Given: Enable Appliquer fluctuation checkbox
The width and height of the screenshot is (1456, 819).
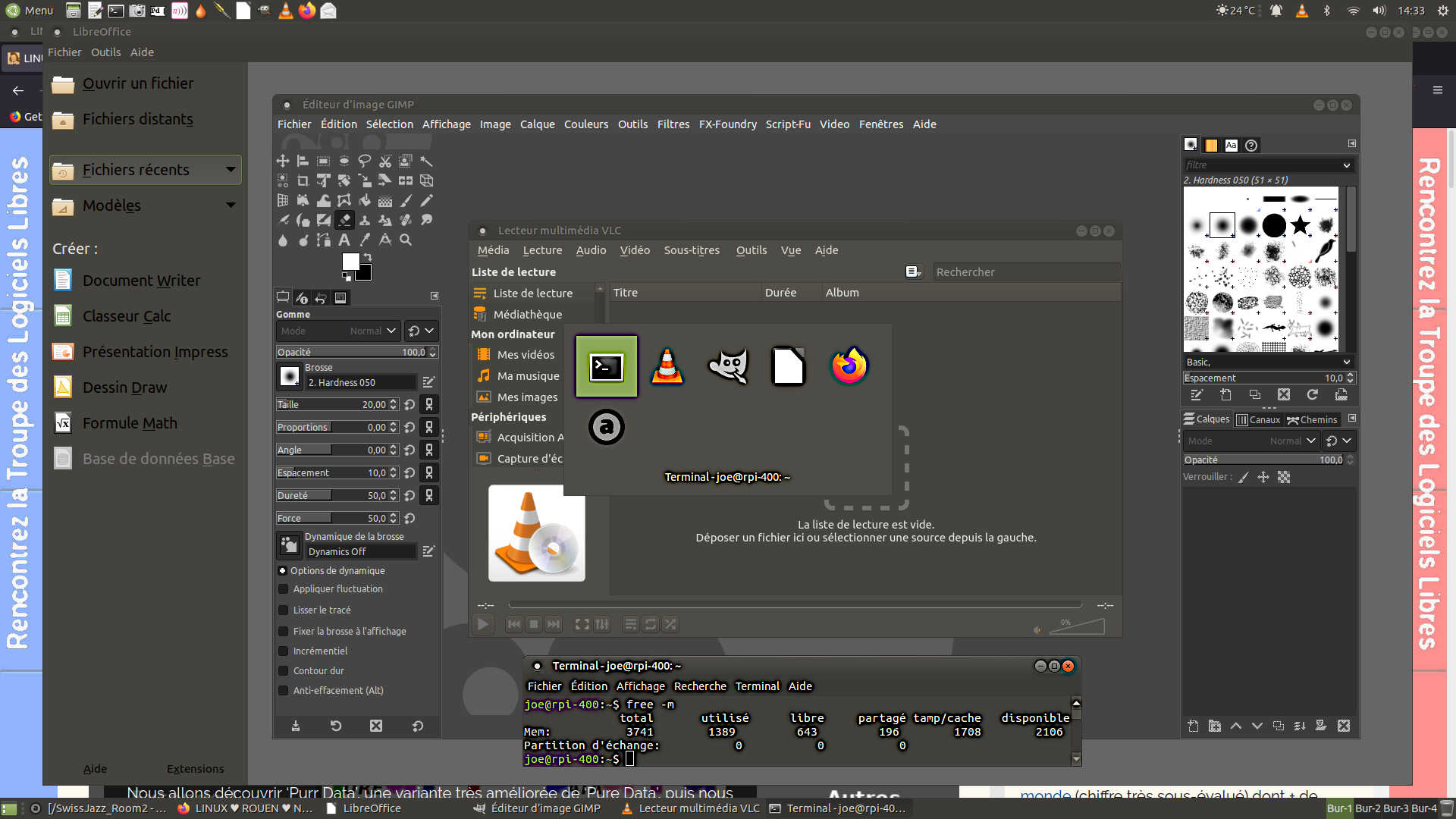Looking at the screenshot, I should (283, 589).
